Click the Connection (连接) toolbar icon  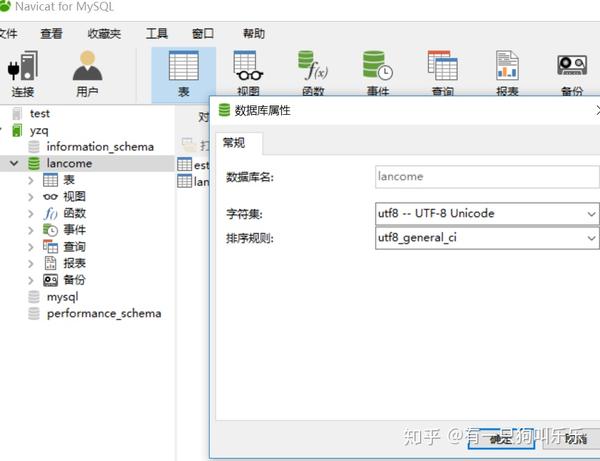click(x=23, y=75)
